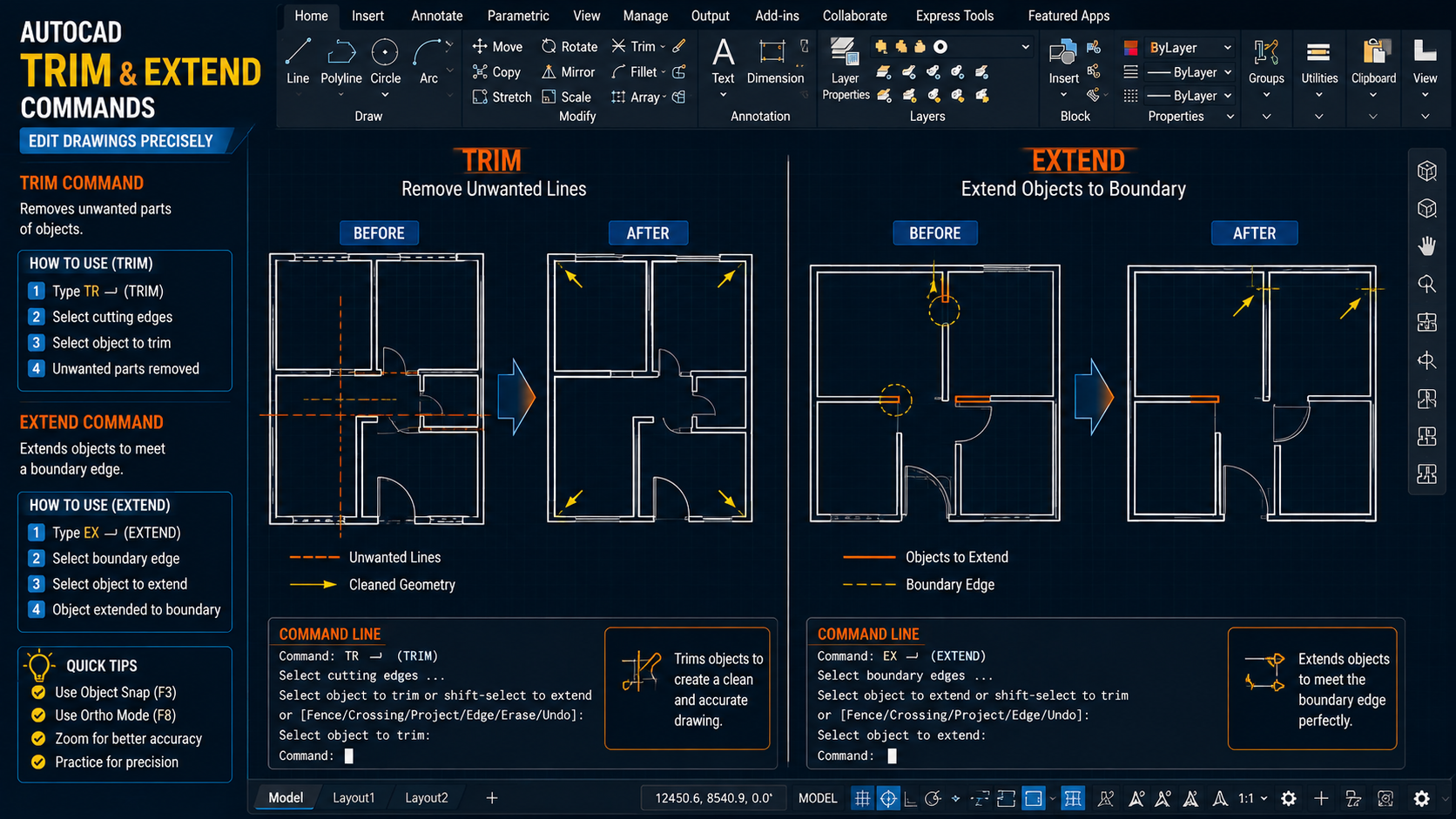Click the EXTEND command line prompt cursor
Screen dimensions: 1456x819
[x=892, y=755]
